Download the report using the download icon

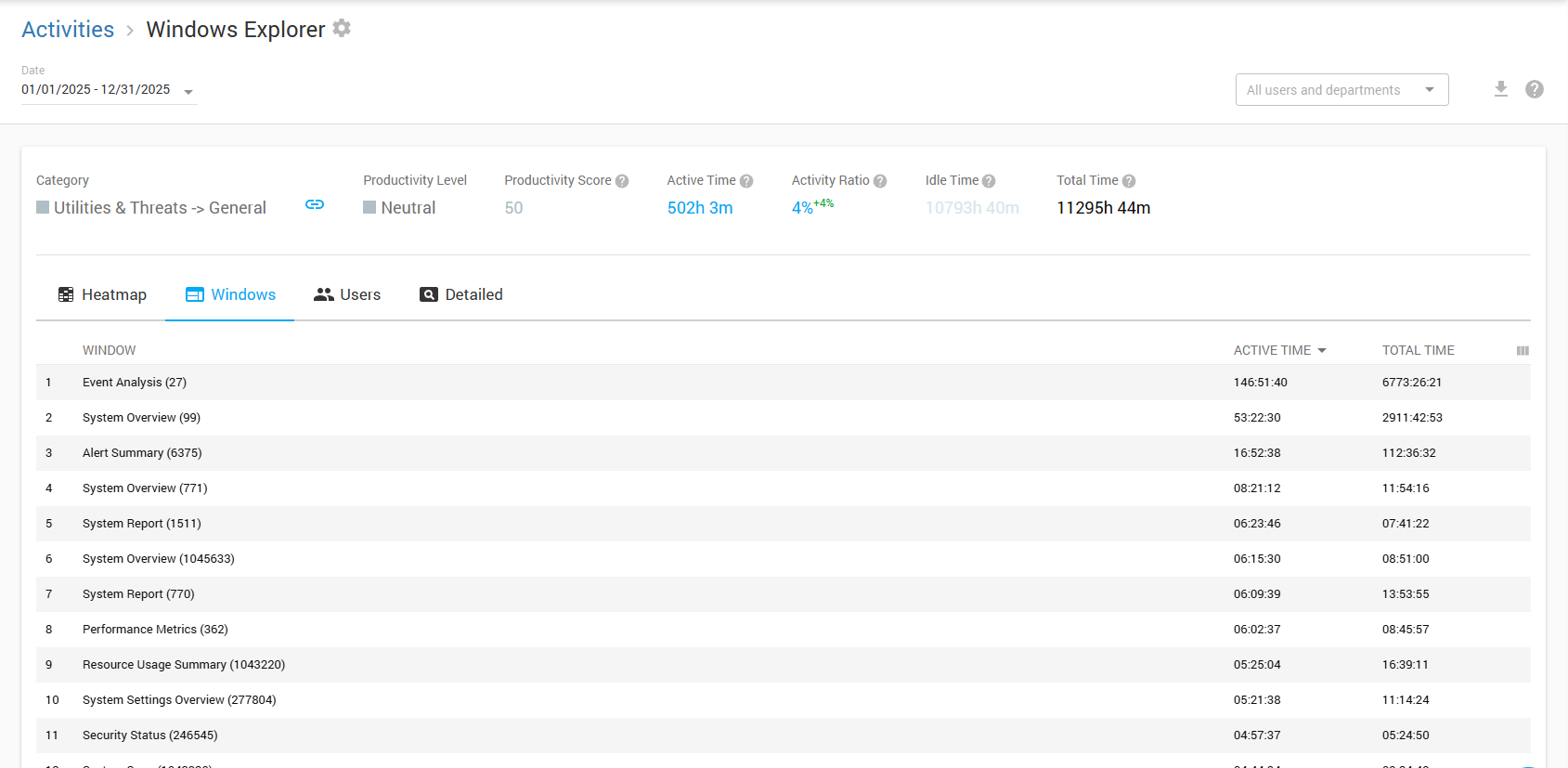click(1500, 89)
